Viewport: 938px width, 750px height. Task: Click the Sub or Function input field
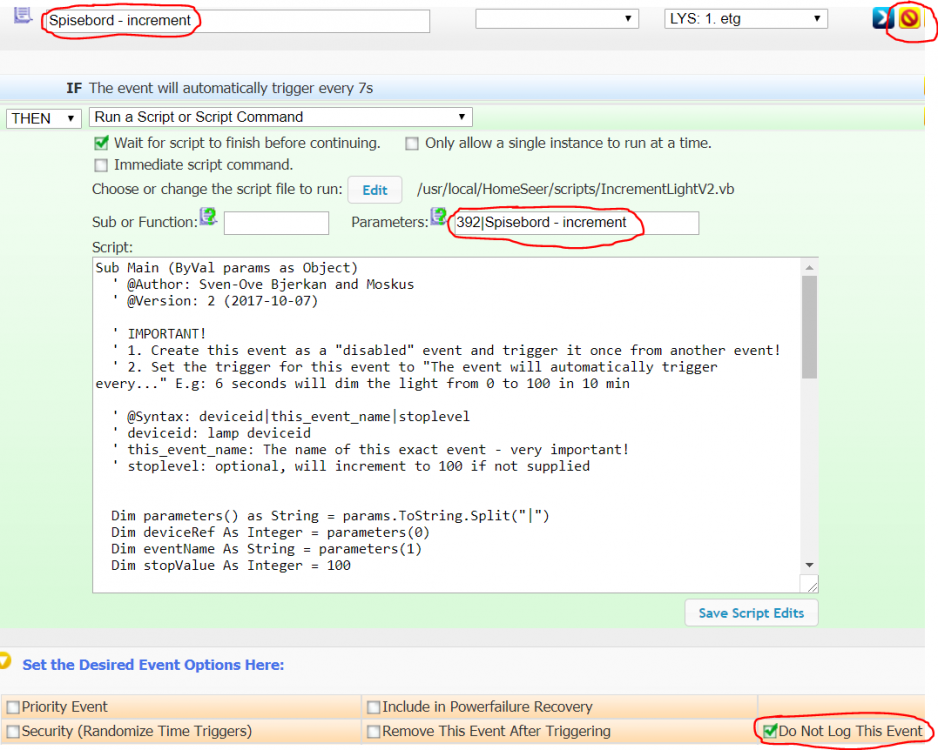click(x=276, y=223)
